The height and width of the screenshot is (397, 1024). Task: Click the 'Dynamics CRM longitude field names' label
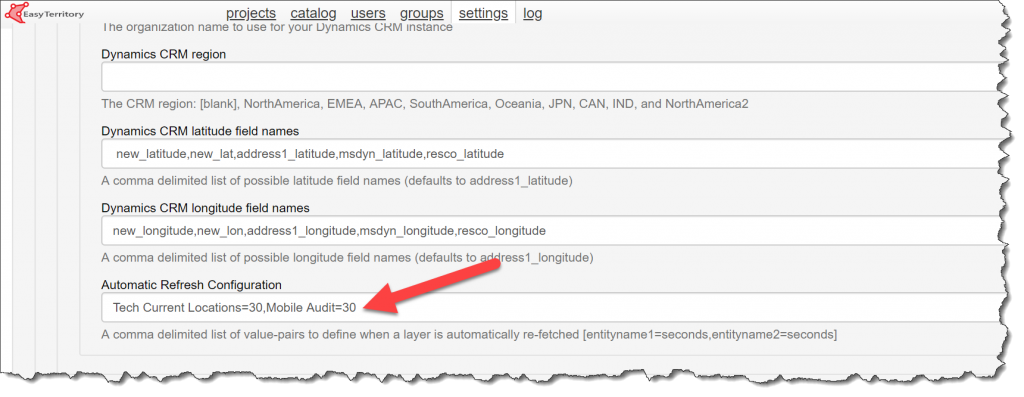point(205,208)
